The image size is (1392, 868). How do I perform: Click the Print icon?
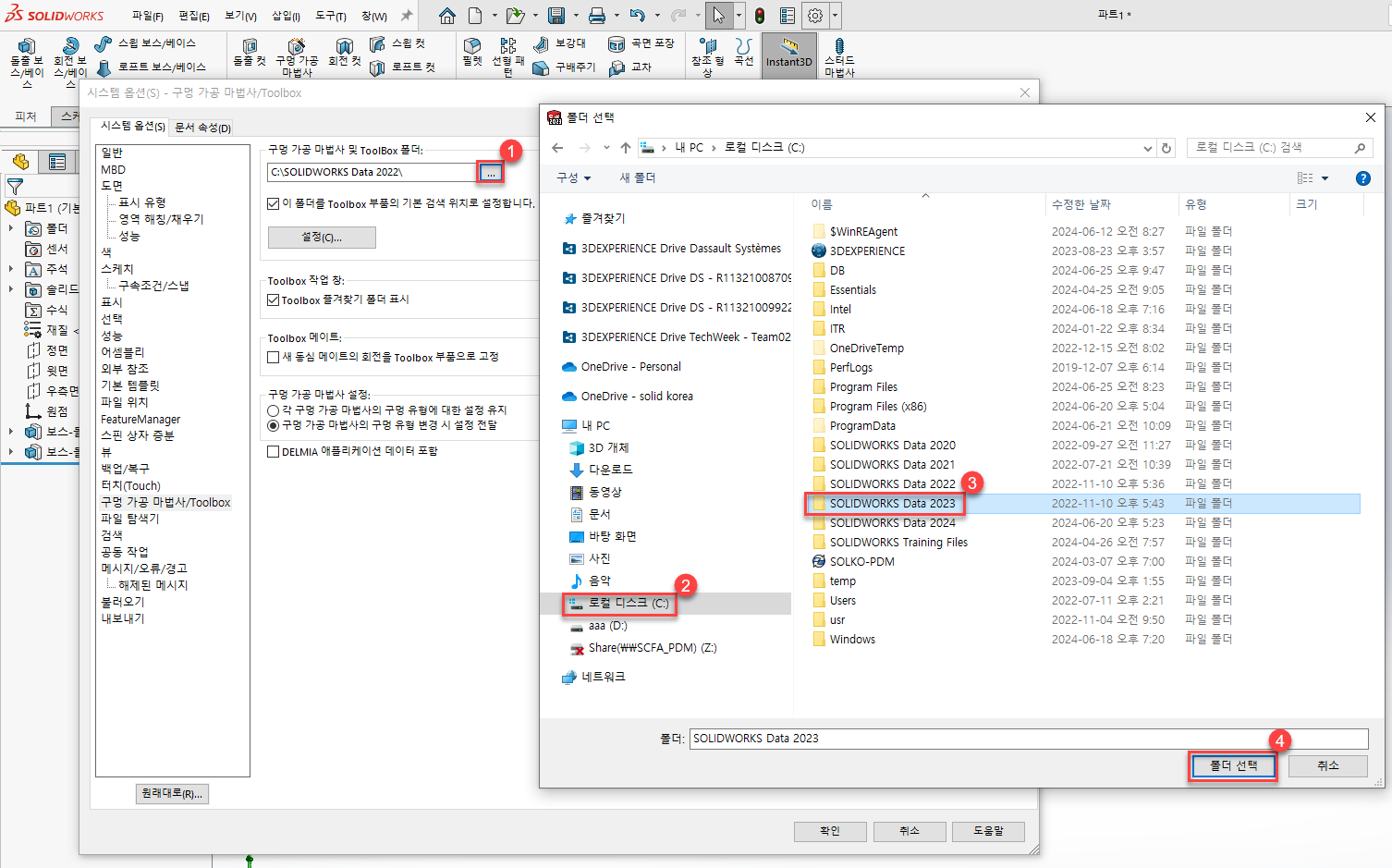[x=597, y=16]
